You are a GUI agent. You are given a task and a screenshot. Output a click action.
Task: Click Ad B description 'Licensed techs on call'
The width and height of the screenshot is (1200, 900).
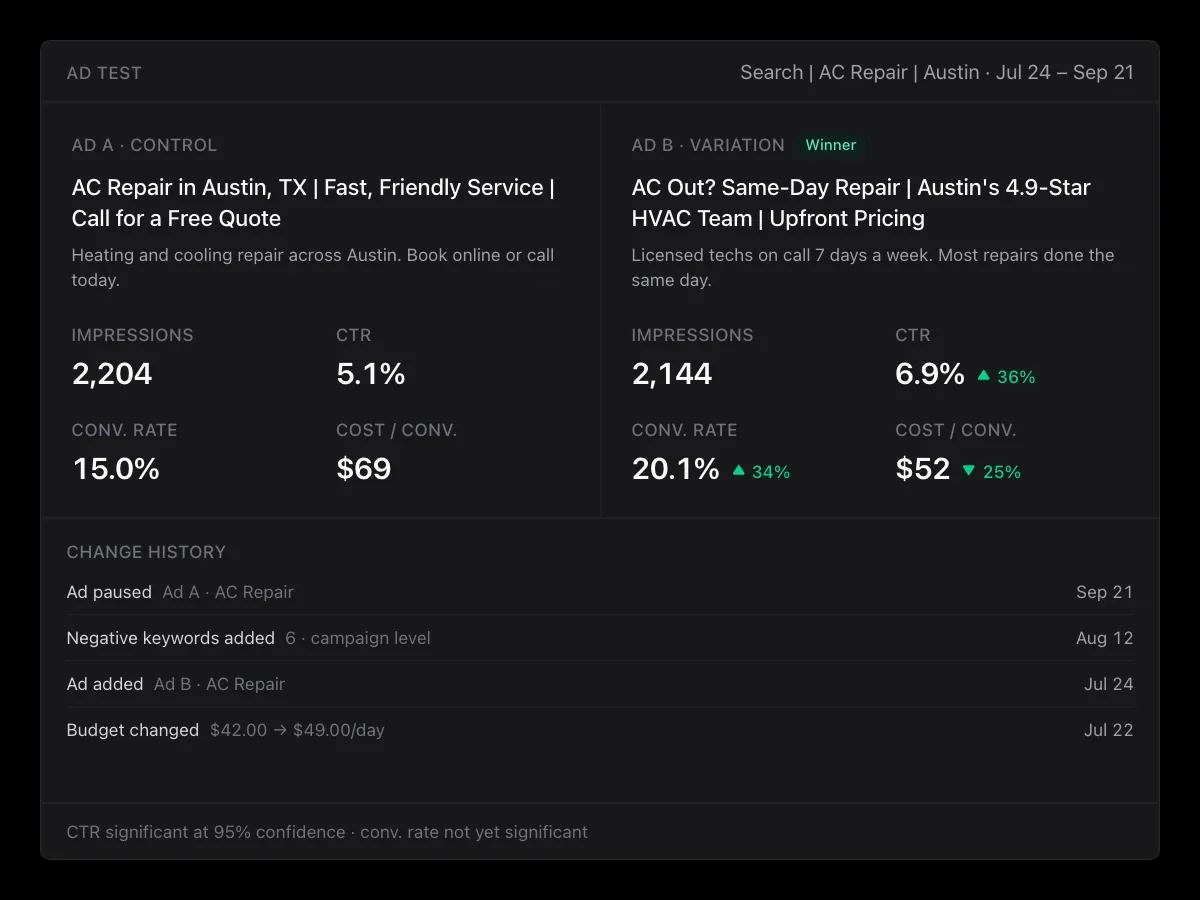[x=873, y=267]
